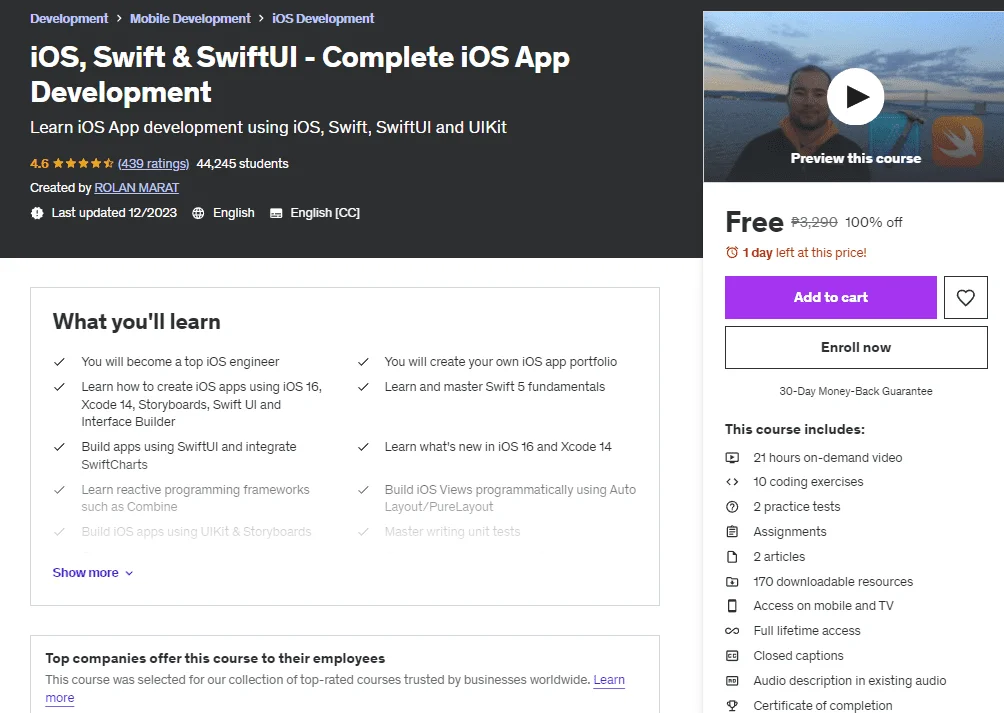Screen dimensions: 1004x713
Task: Click Build iOS Views programmatically item
Action: [510, 498]
